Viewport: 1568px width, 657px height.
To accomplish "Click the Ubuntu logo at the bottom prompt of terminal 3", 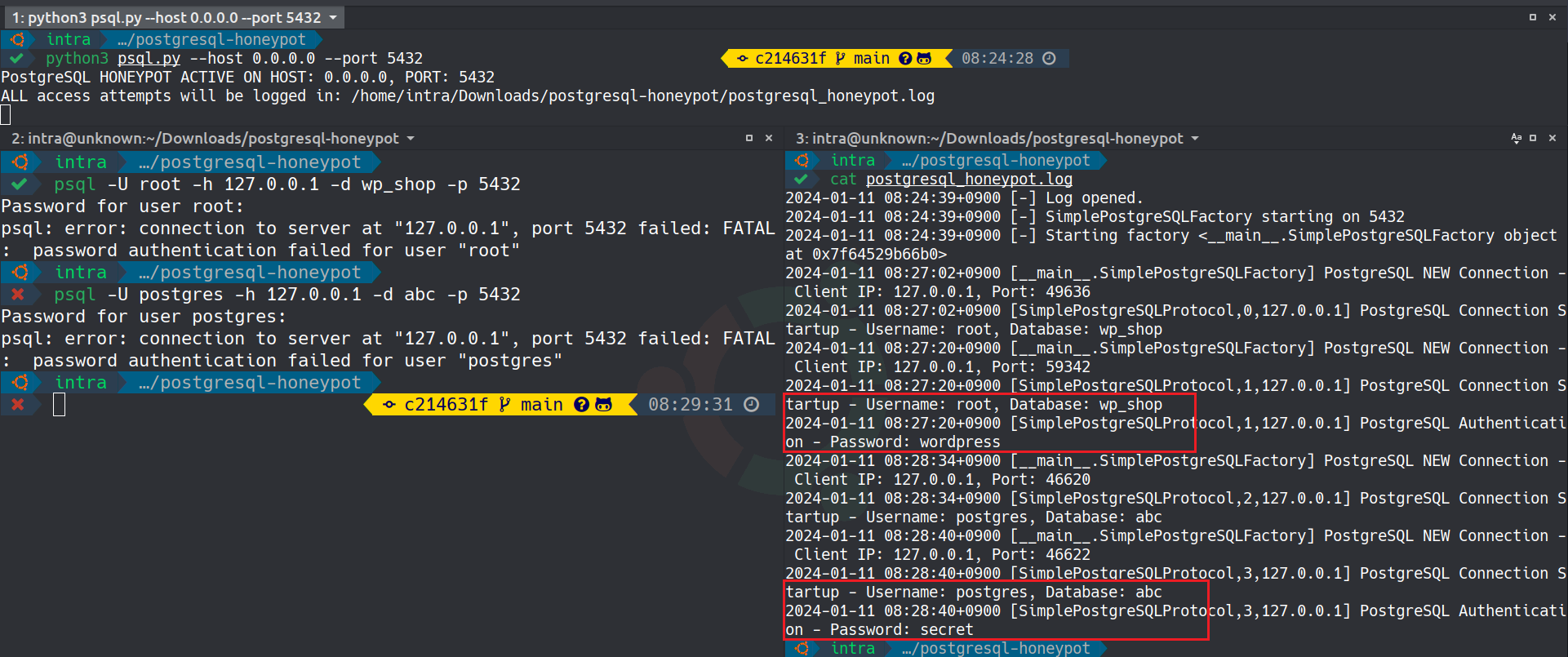I will [802, 649].
